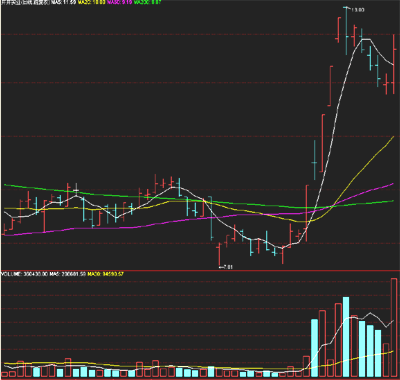Select the magenta MA60 indicator label
Image resolution: width=400 pixels, height=380 pixels.
pos(120,2)
